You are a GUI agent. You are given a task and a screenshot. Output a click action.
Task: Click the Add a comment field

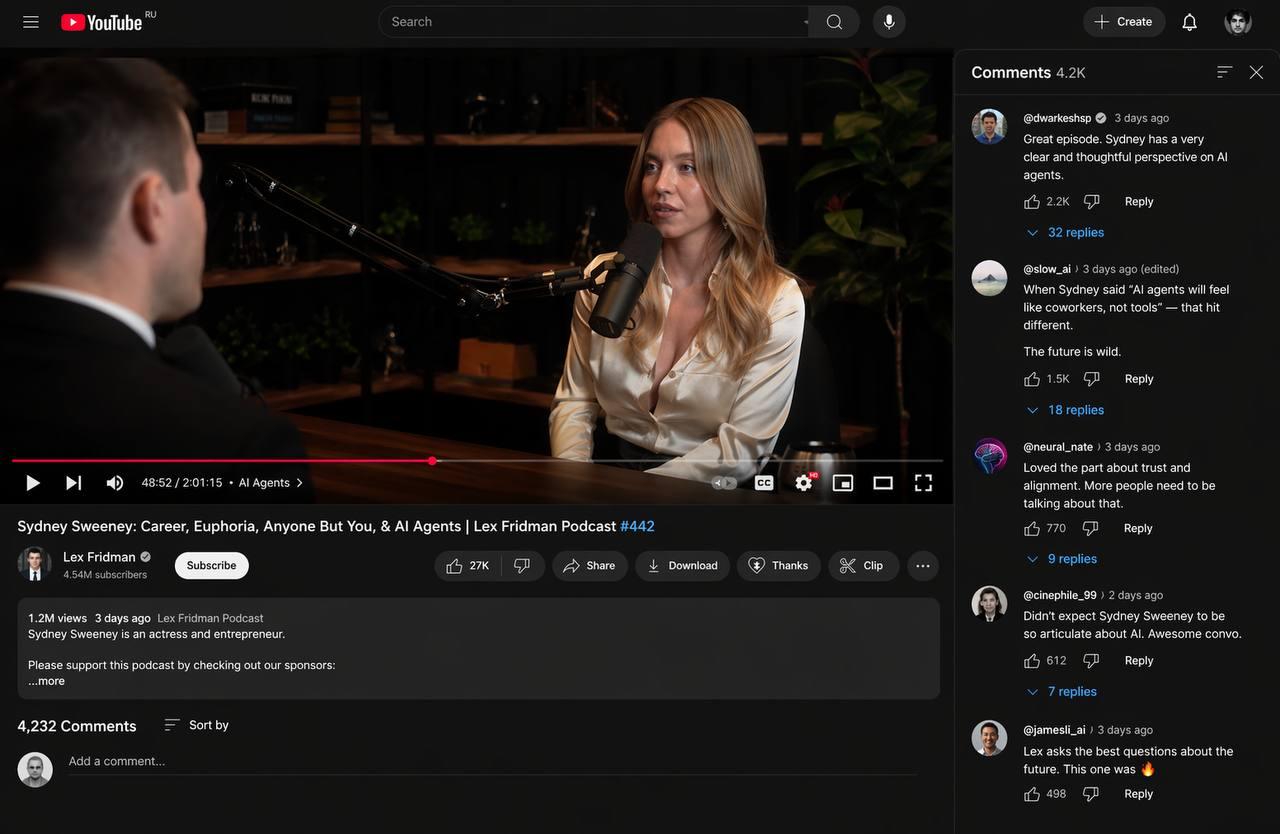click(492, 762)
